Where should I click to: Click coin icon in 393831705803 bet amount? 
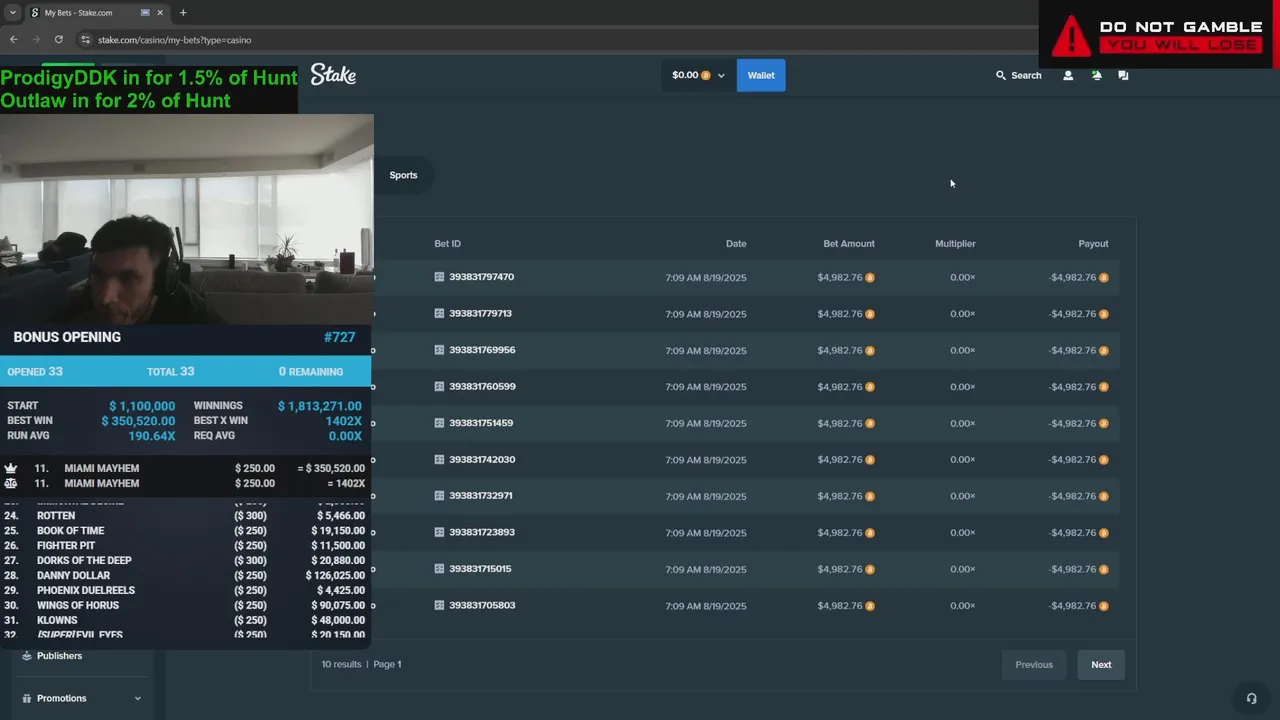point(870,606)
